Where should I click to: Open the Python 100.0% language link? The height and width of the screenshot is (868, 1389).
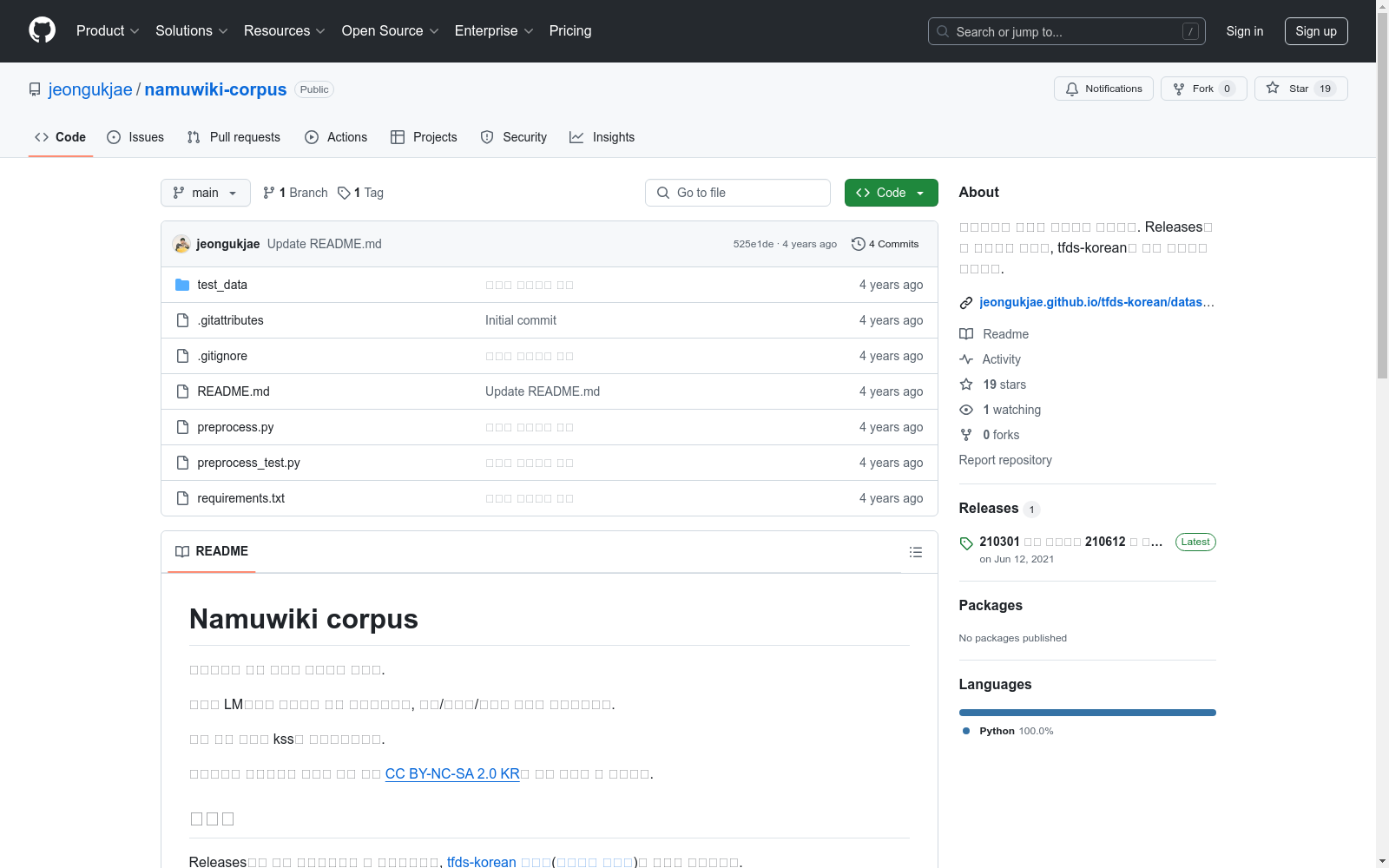[x=1009, y=731]
